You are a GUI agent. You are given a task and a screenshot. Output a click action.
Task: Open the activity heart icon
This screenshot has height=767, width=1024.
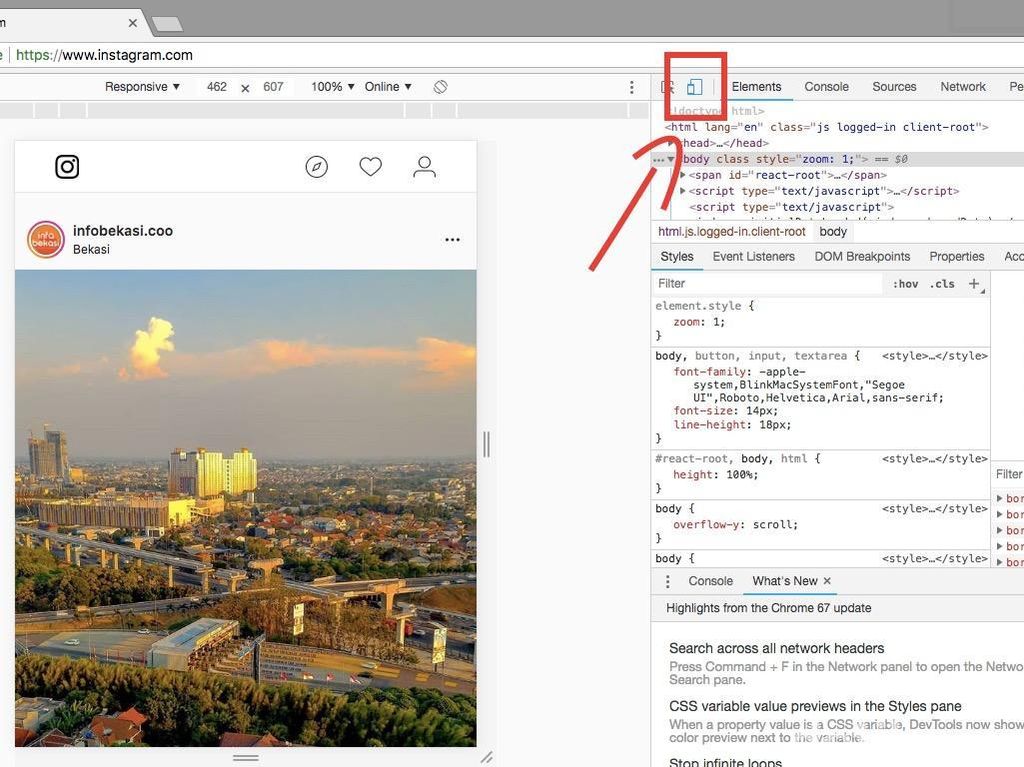click(370, 167)
